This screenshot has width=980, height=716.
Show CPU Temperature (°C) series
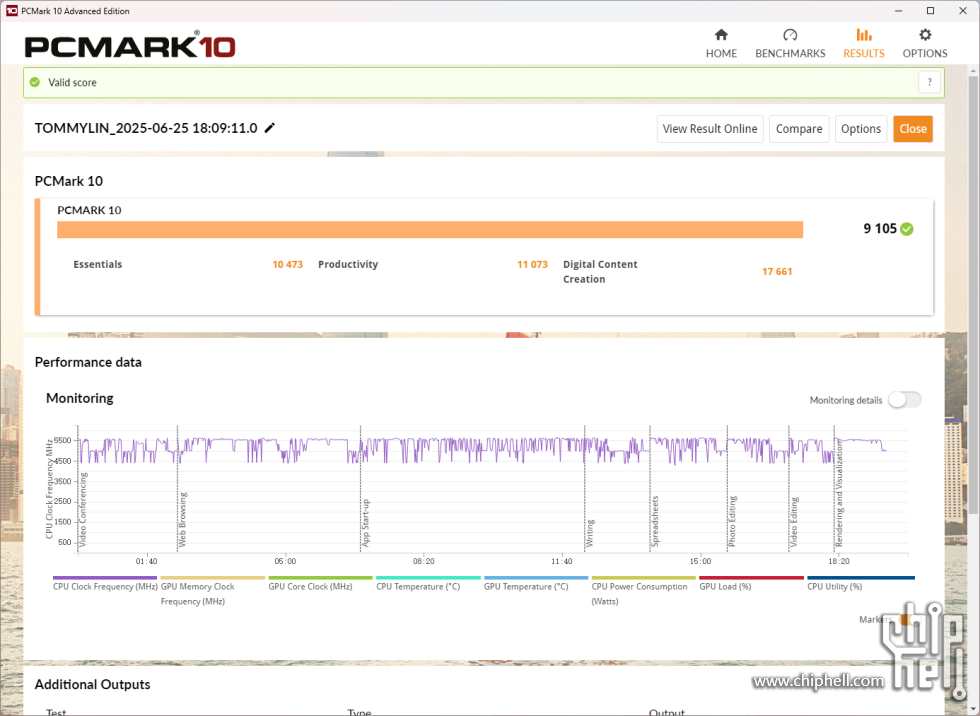[428, 585]
